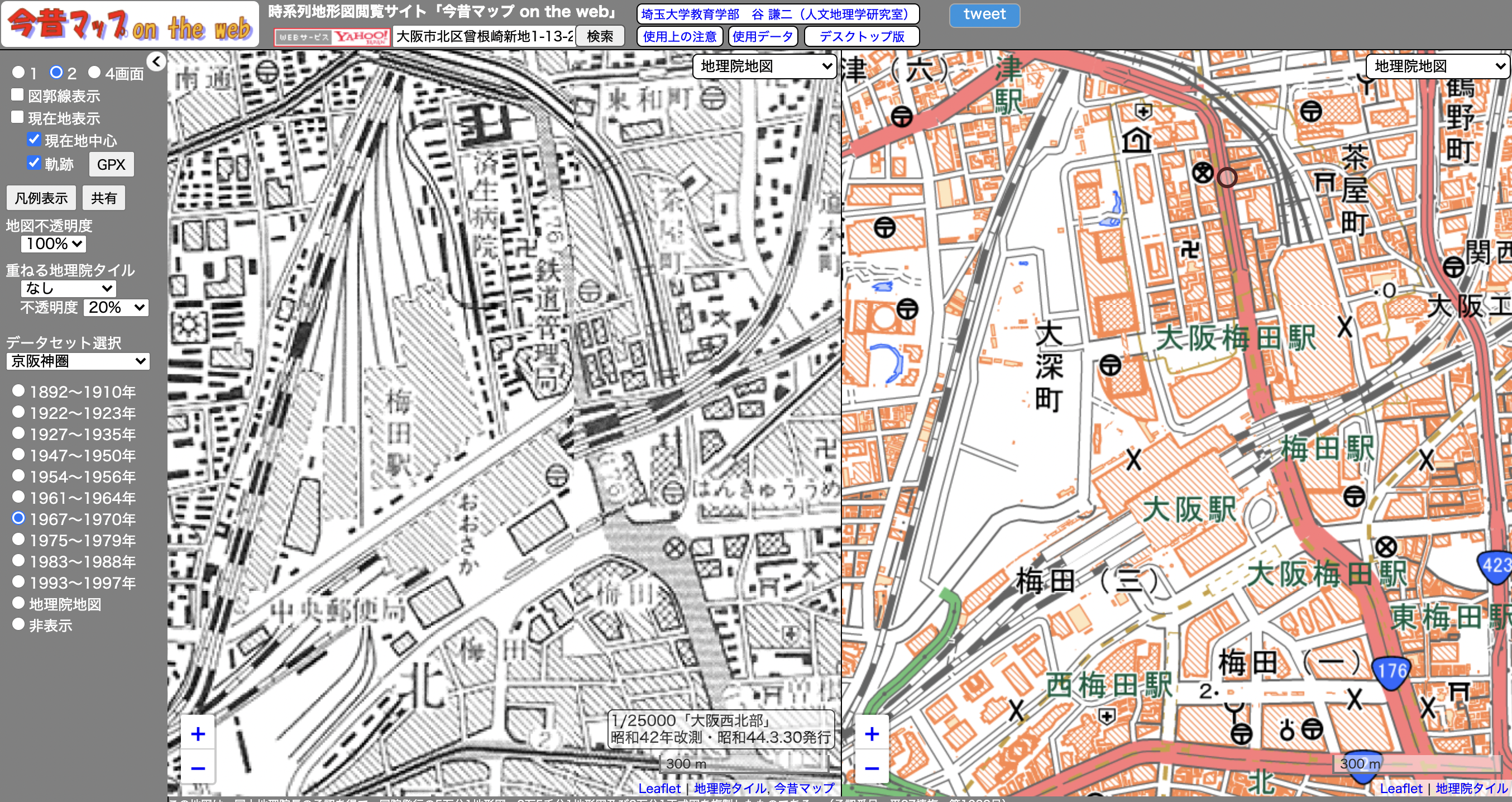Select the 1954～1956年 period
Viewport: 1512px width, 802px height.
pyautogui.click(x=19, y=476)
